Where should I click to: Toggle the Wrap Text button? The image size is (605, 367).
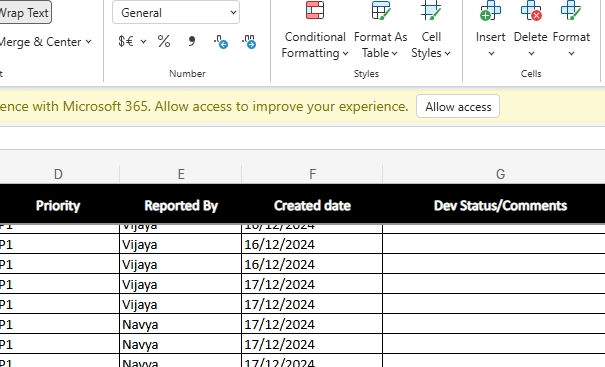point(24,13)
